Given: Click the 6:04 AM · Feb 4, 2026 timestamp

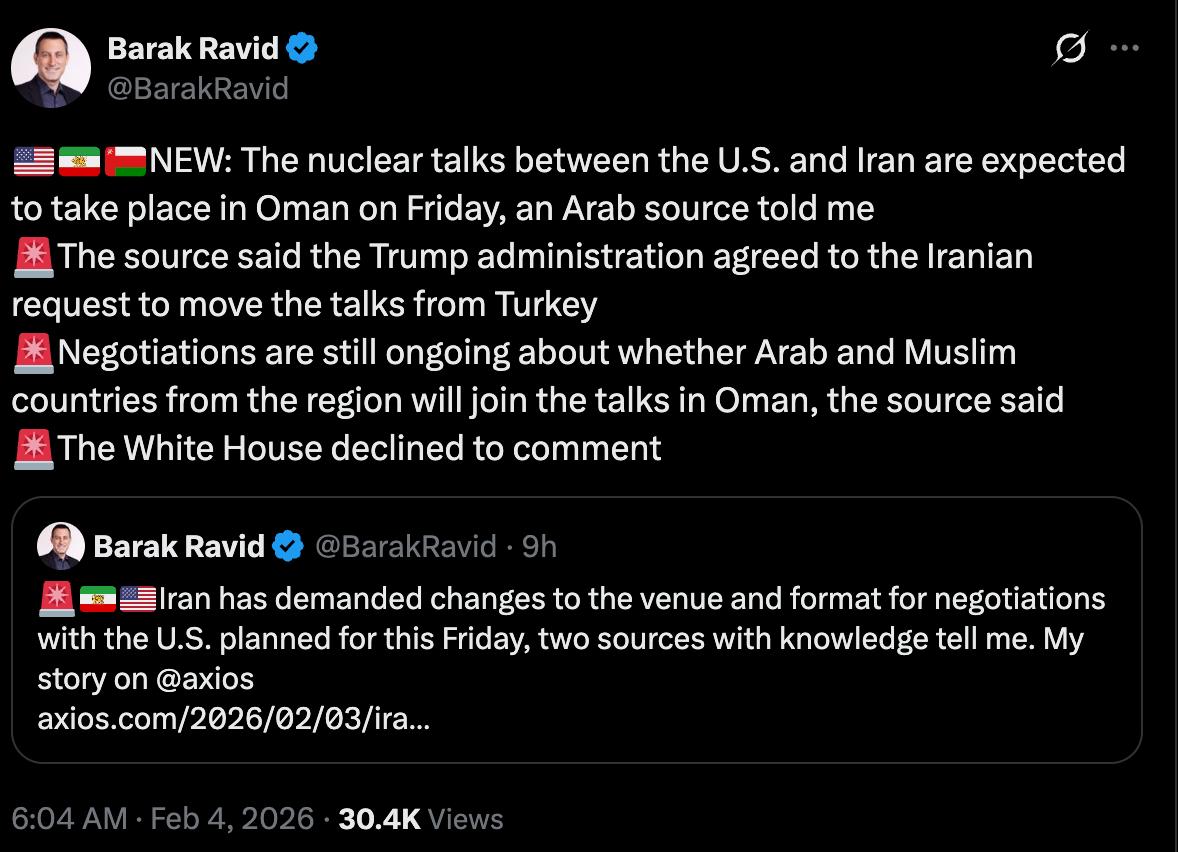Looking at the screenshot, I should (163, 819).
